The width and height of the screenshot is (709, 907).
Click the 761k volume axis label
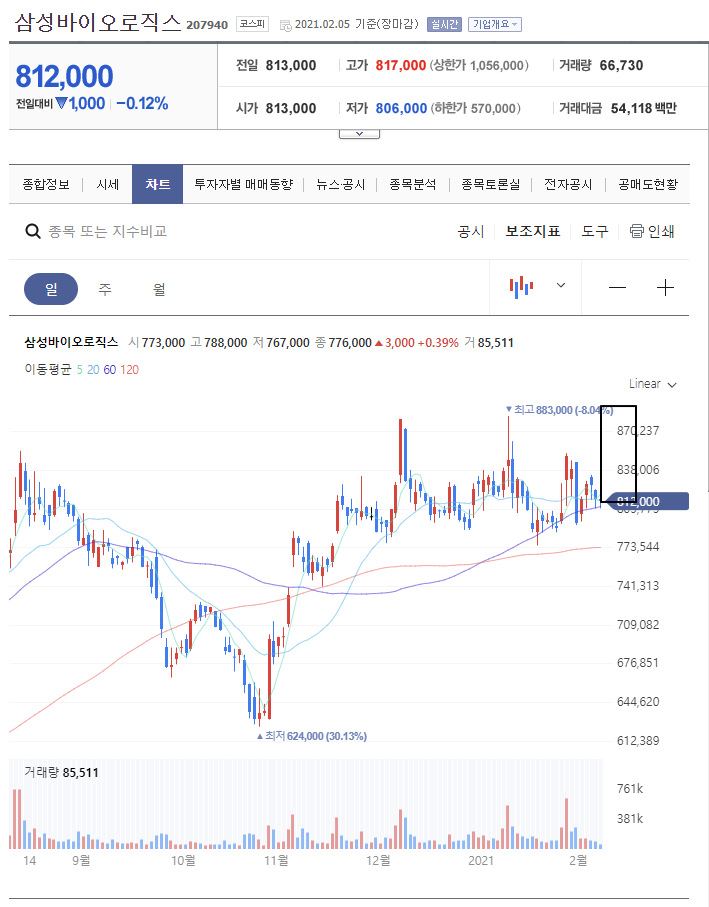click(630, 789)
